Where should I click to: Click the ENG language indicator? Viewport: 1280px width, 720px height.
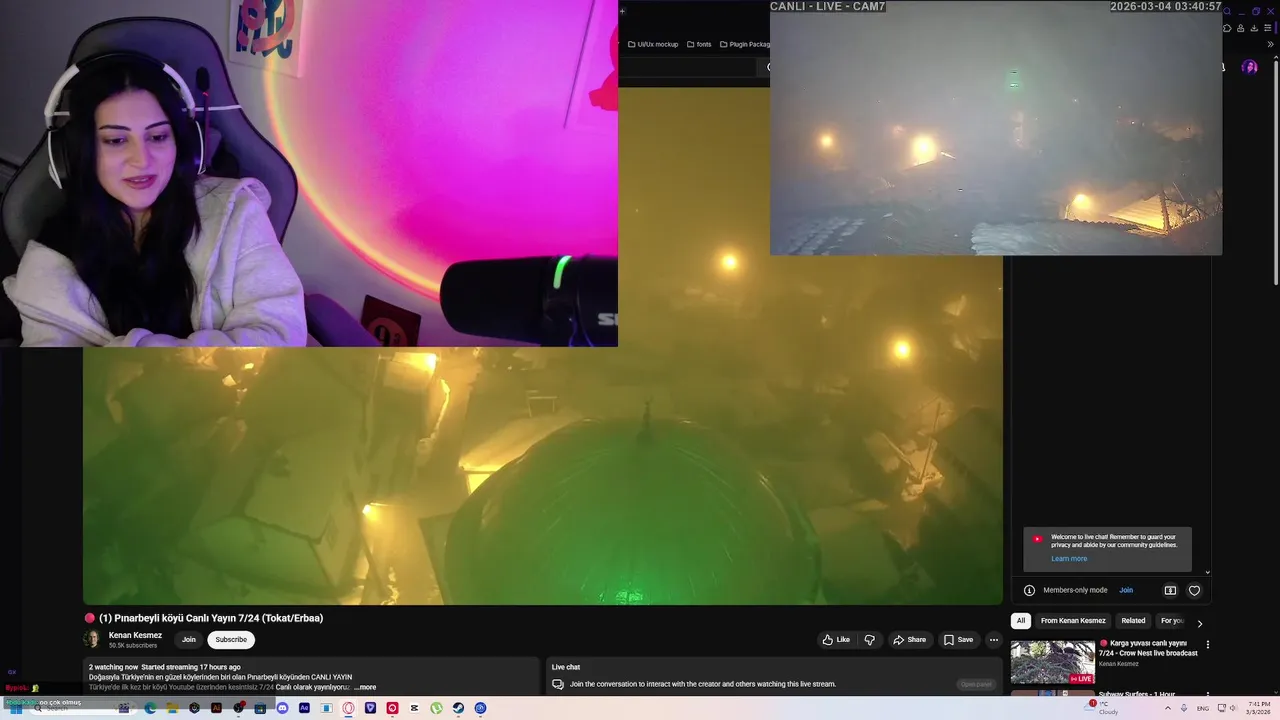click(1203, 708)
